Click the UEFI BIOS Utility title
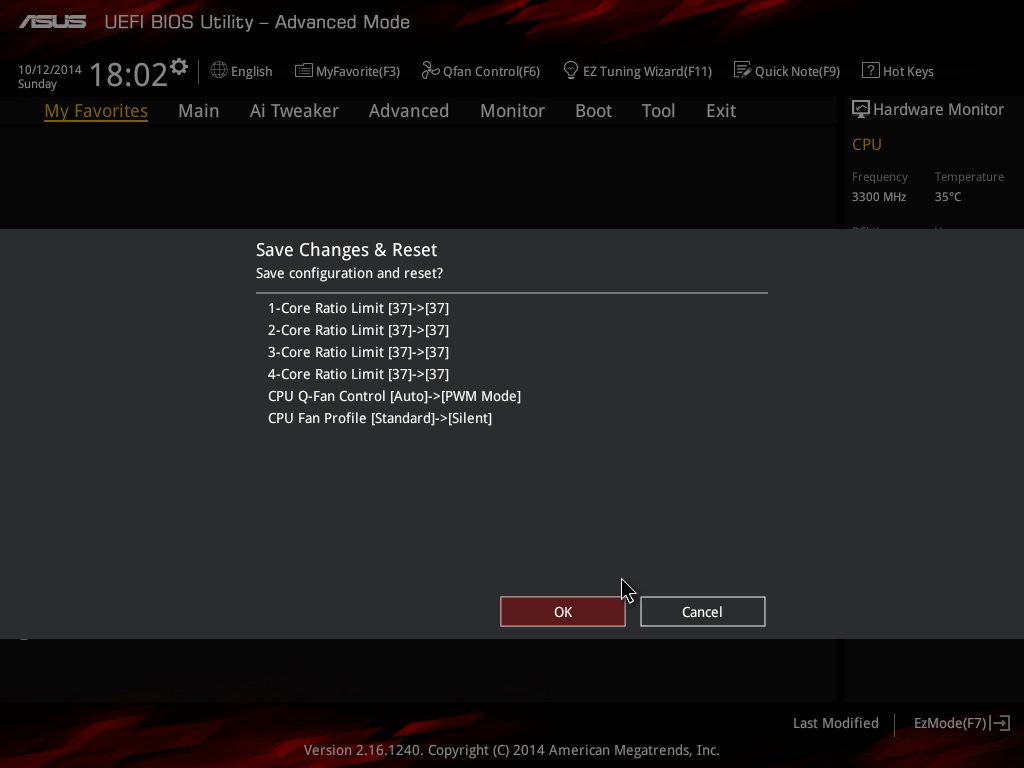Image resolution: width=1024 pixels, height=768 pixels. (x=257, y=22)
